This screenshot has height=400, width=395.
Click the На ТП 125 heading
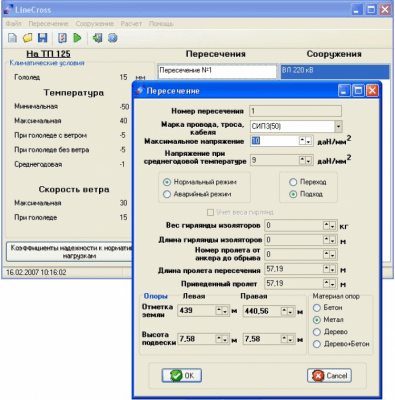[48, 54]
